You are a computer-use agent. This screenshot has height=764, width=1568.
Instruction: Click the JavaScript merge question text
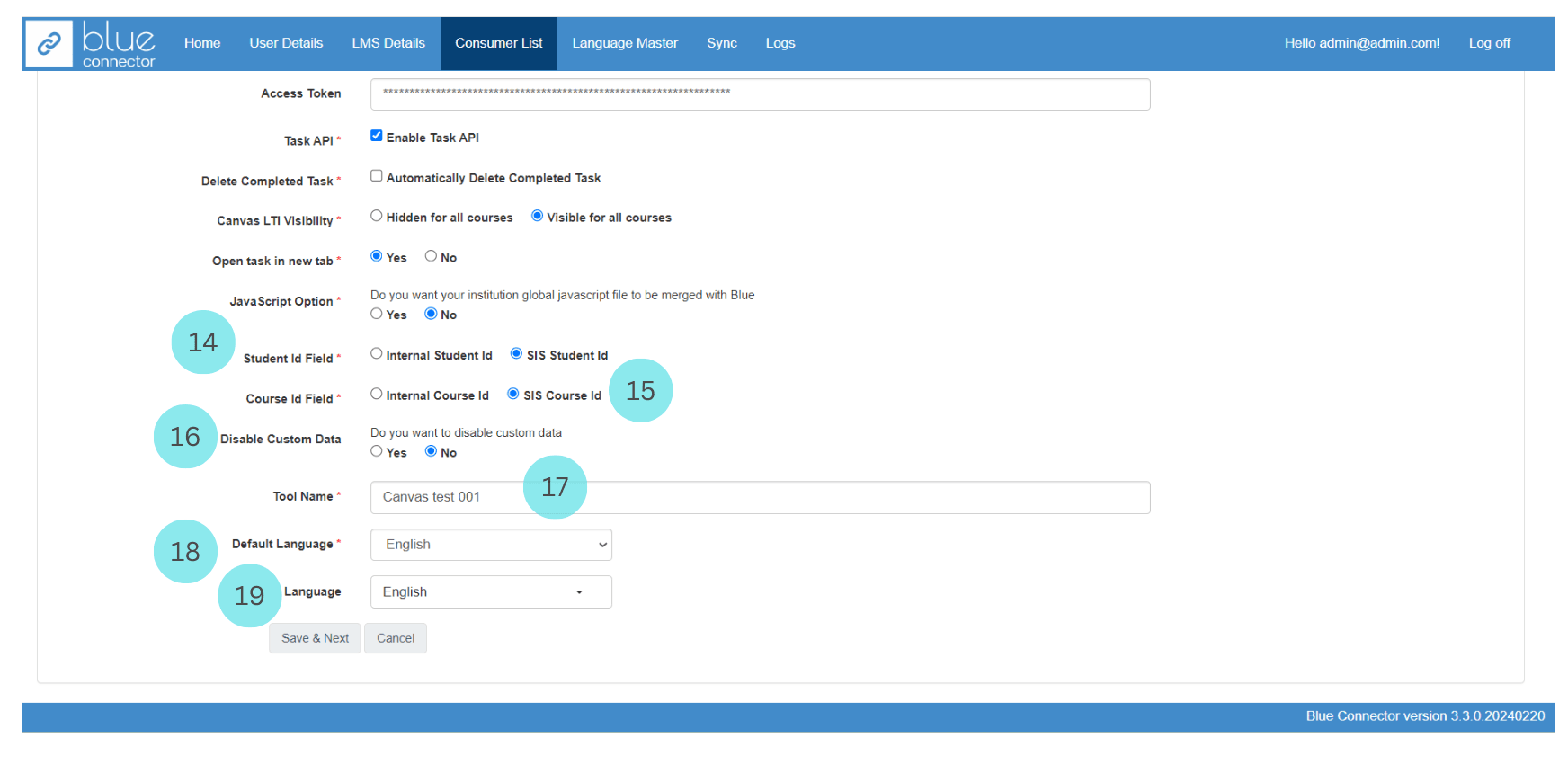pos(563,295)
